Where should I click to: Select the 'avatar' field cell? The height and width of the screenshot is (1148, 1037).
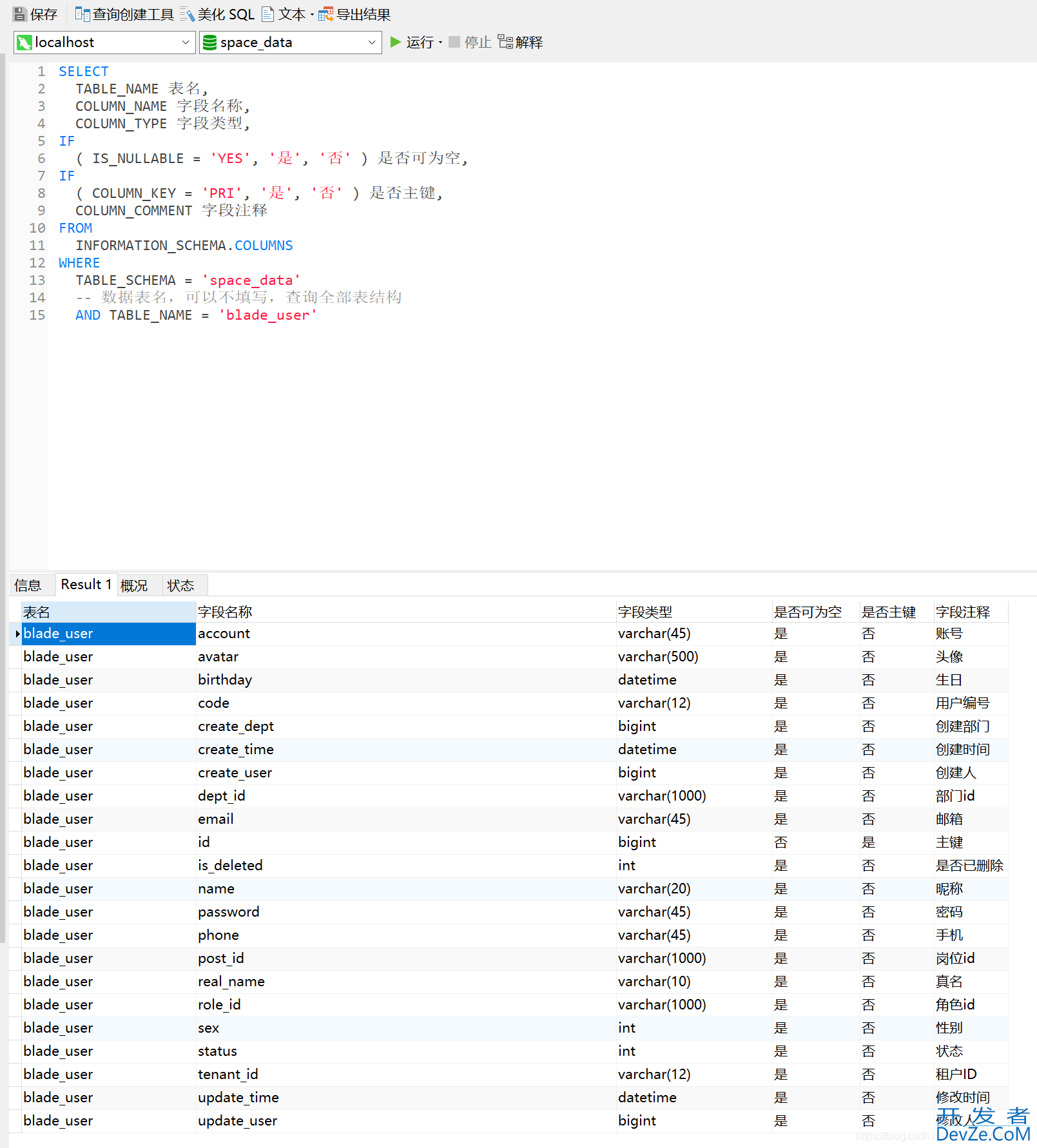click(406, 657)
